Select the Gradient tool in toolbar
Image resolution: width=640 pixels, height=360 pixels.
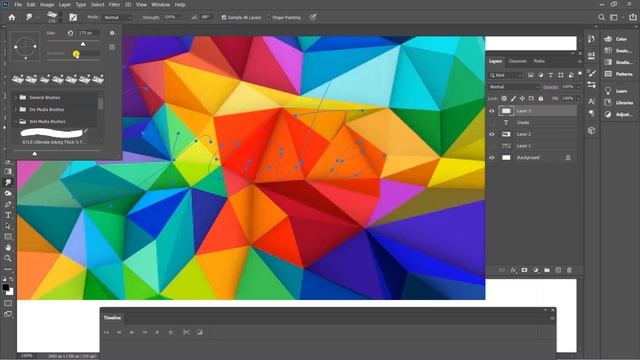coord(8,171)
